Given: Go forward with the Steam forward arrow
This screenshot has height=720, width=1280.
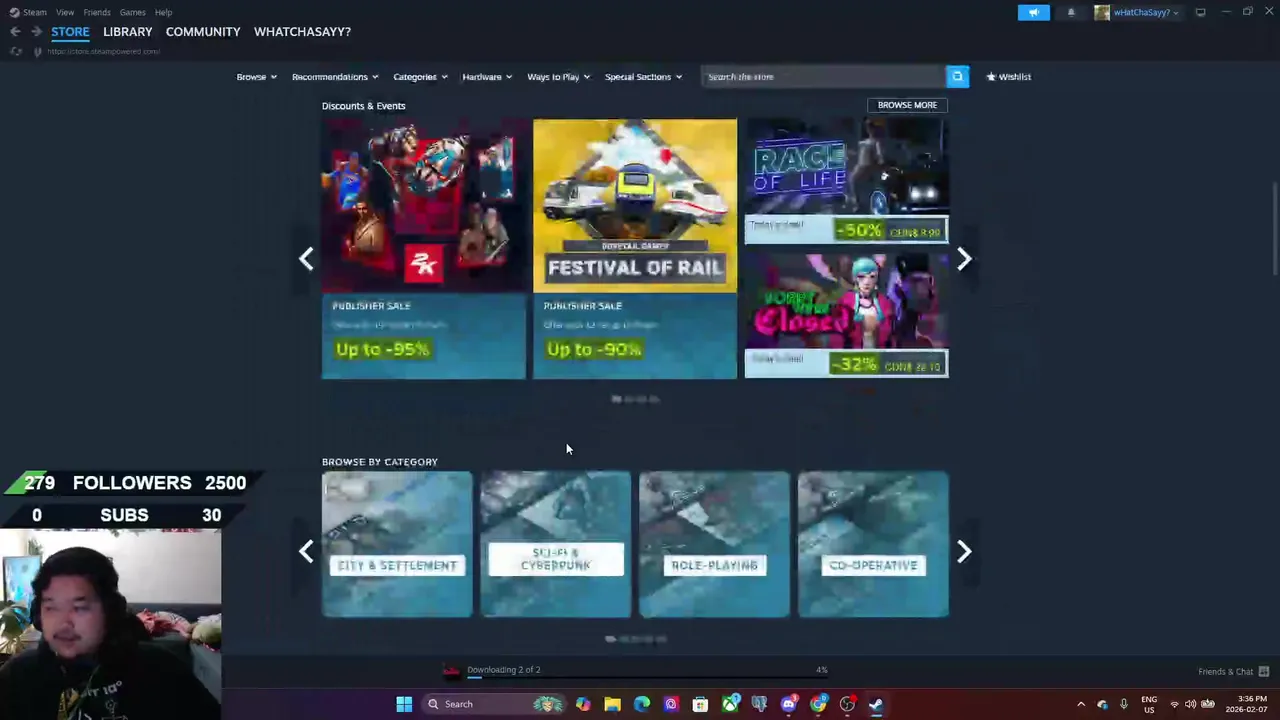Looking at the screenshot, I should (x=36, y=32).
